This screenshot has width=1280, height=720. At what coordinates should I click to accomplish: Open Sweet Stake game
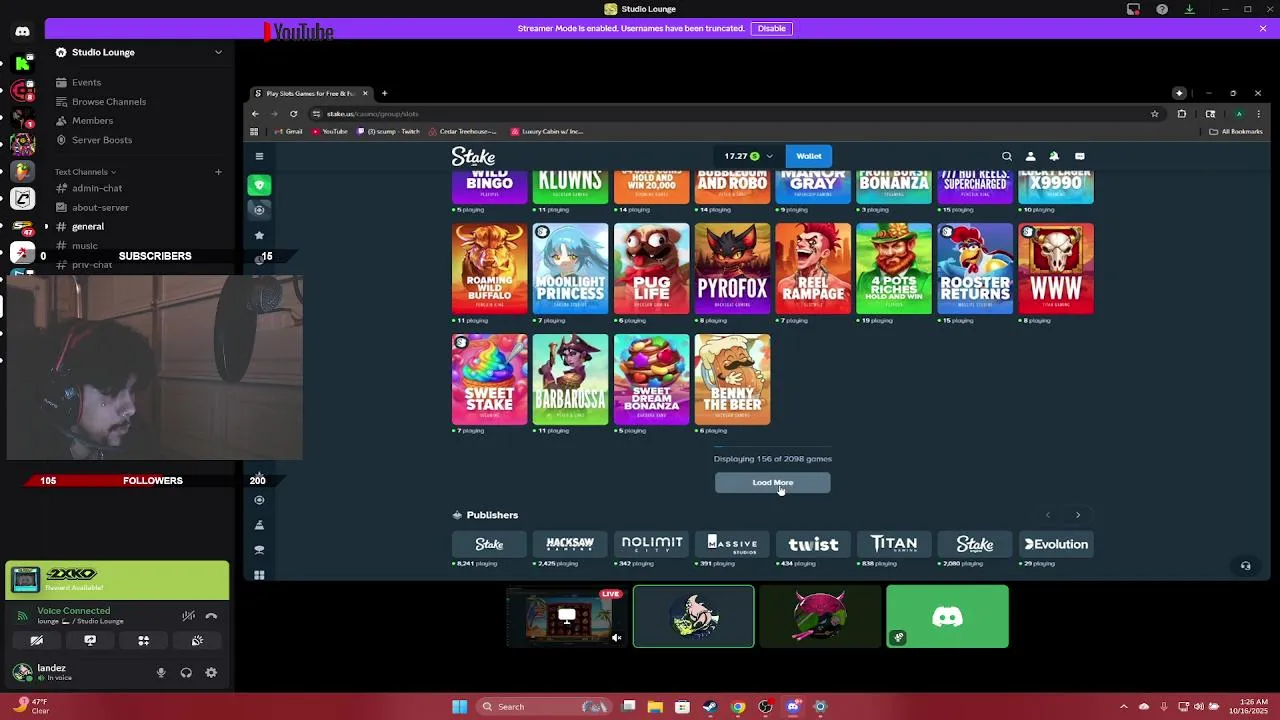point(489,380)
